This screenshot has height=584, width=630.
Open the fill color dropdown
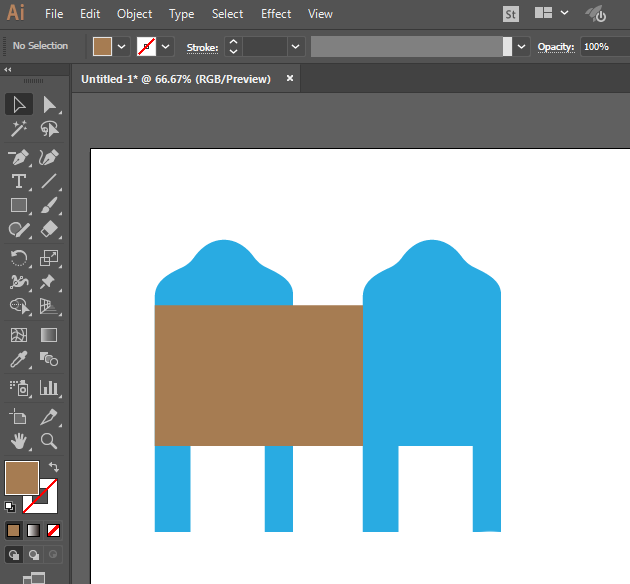pos(122,46)
